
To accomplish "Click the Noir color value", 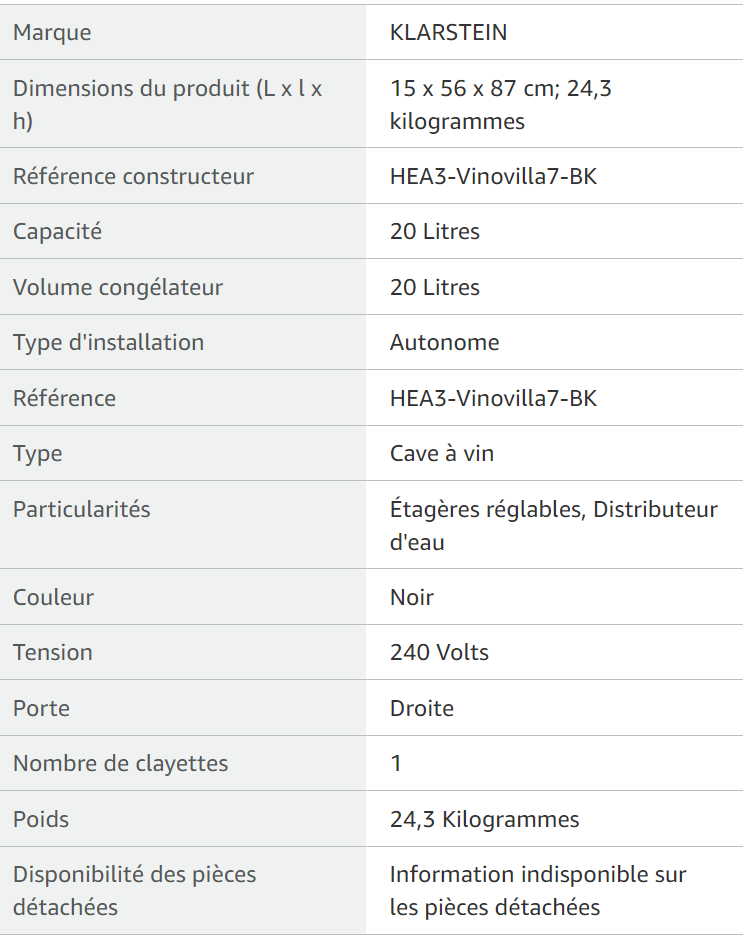I will pos(412,598).
